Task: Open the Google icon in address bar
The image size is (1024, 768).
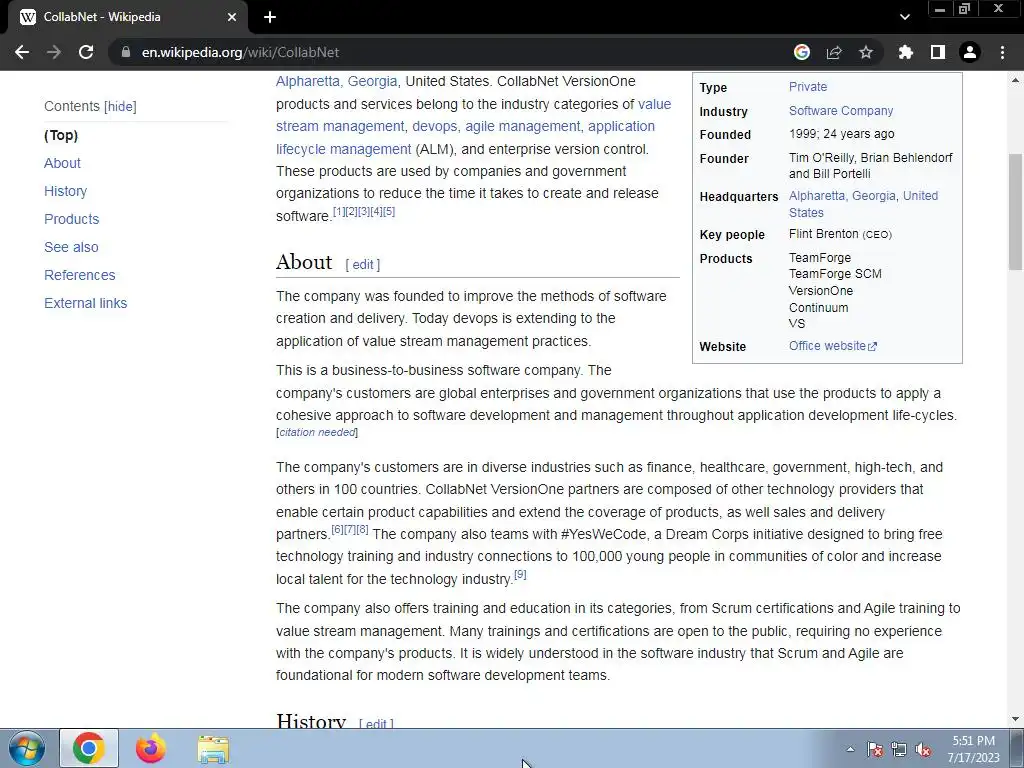Action: point(802,52)
